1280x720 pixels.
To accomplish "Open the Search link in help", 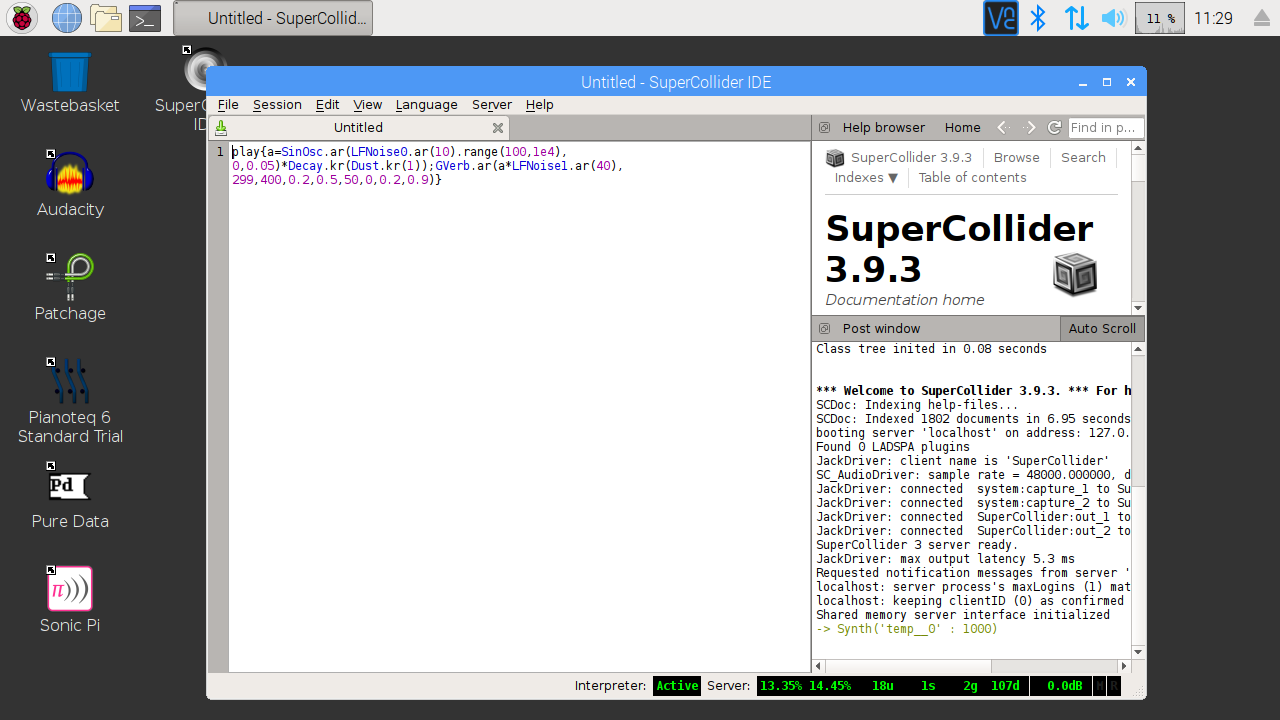I will tap(1083, 158).
